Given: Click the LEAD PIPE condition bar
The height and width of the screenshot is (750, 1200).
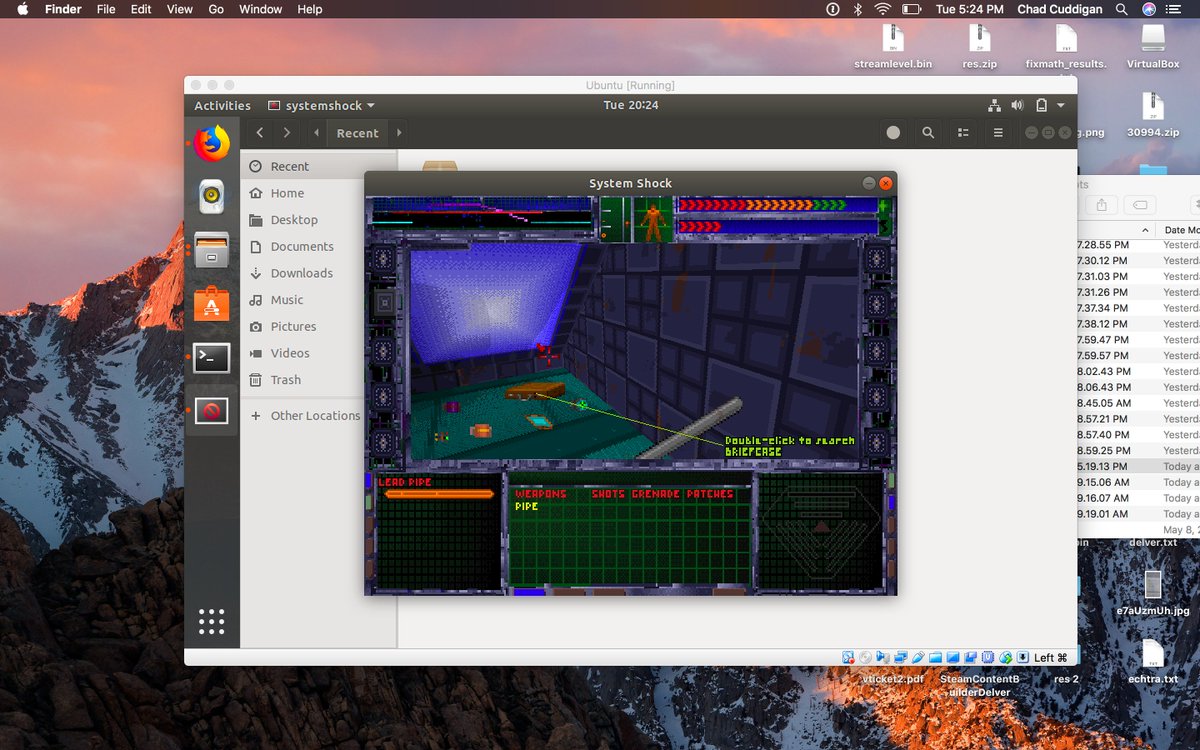Looking at the screenshot, I should coord(439,494).
